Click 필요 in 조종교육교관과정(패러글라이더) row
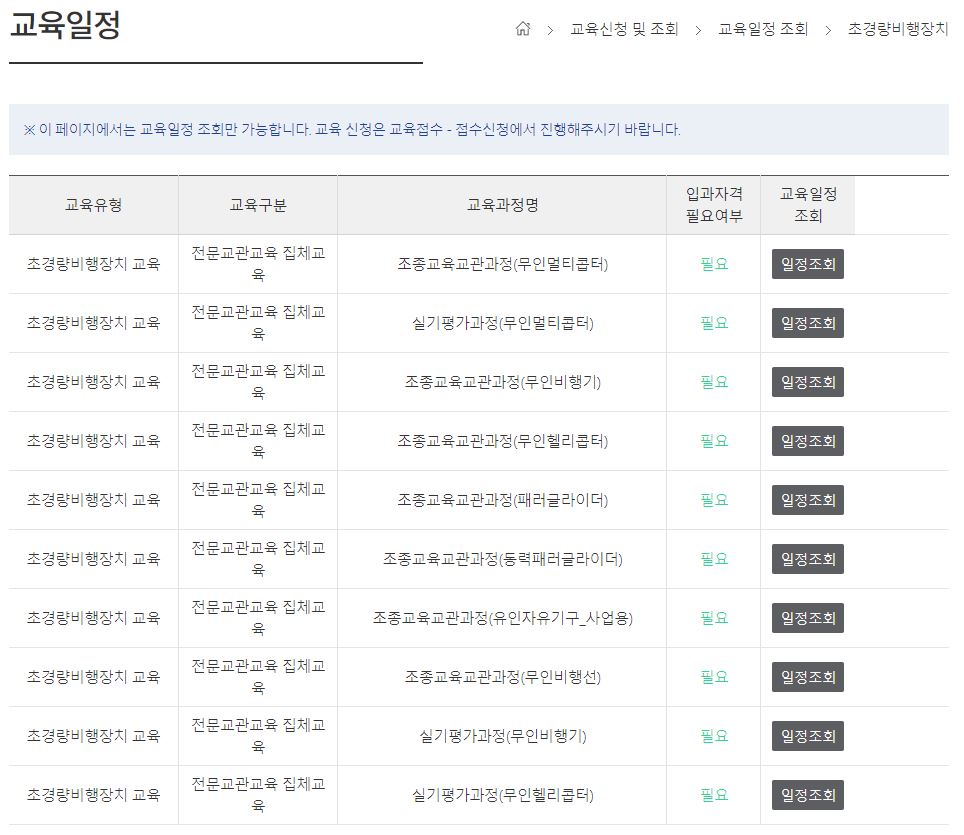 [714, 500]
